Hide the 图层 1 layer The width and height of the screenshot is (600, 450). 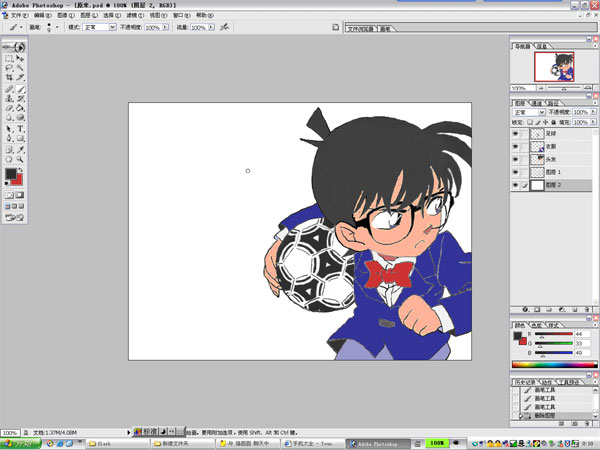(515, 172)
